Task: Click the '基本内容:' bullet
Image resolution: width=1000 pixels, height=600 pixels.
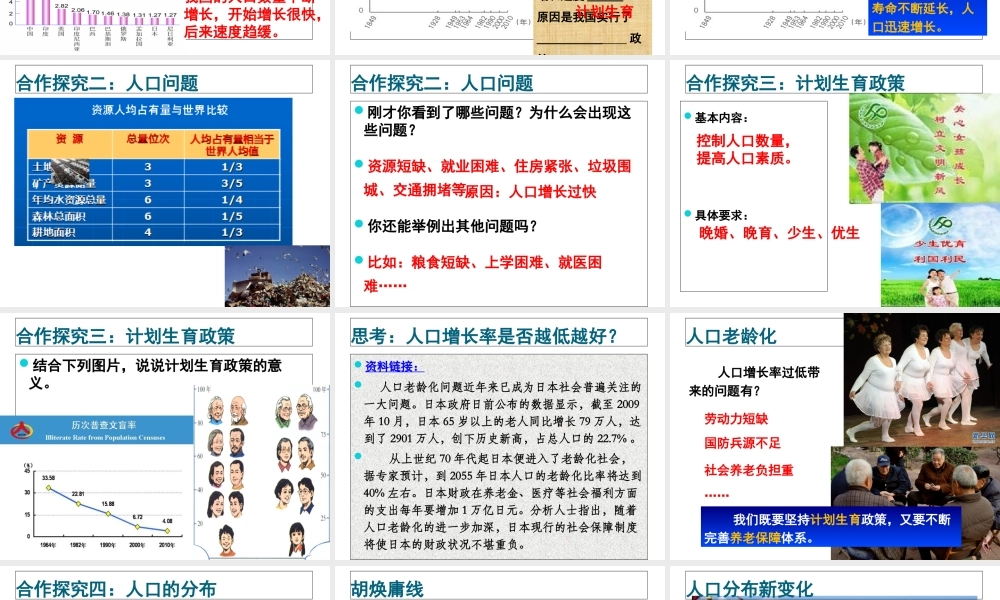Action: tap(721, 118)
